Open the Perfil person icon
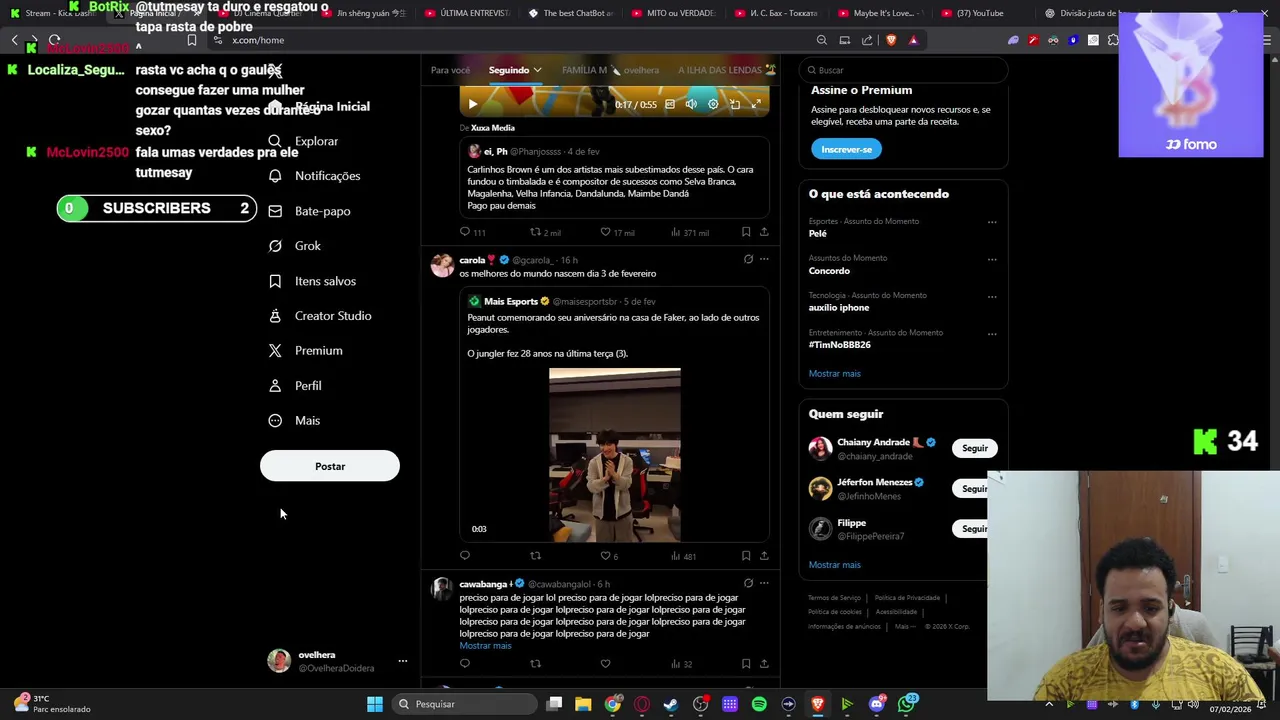 pos(275,386)
